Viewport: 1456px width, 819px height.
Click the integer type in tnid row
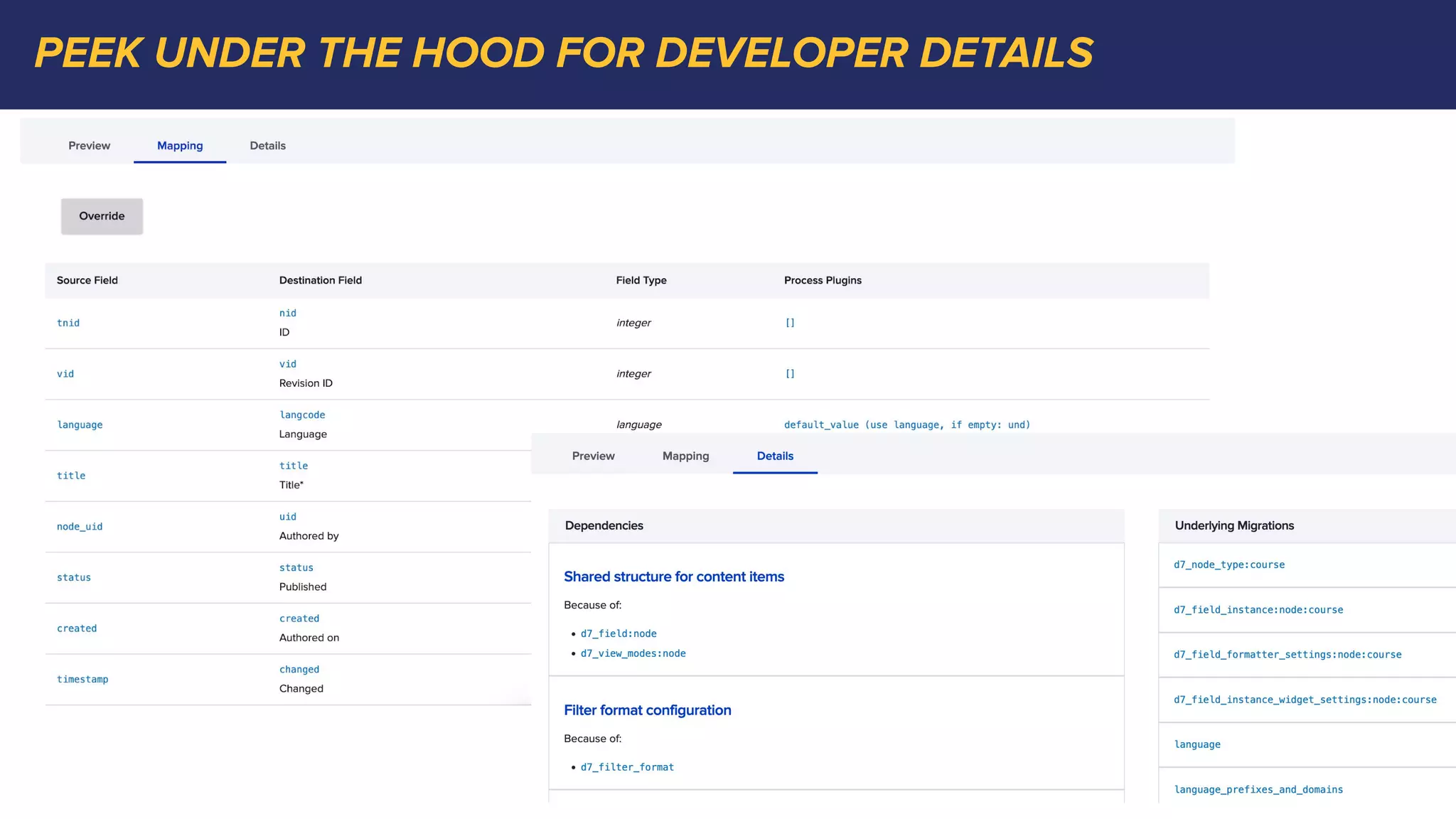click(633, 323)
